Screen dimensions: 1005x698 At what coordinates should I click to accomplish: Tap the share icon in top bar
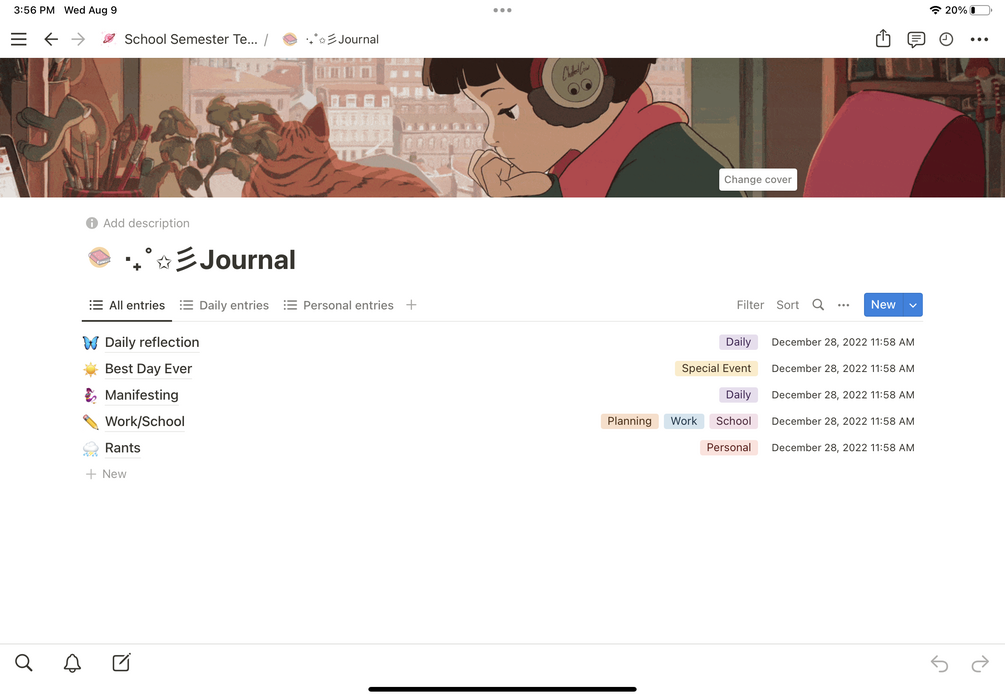click(x=883, y=38)
